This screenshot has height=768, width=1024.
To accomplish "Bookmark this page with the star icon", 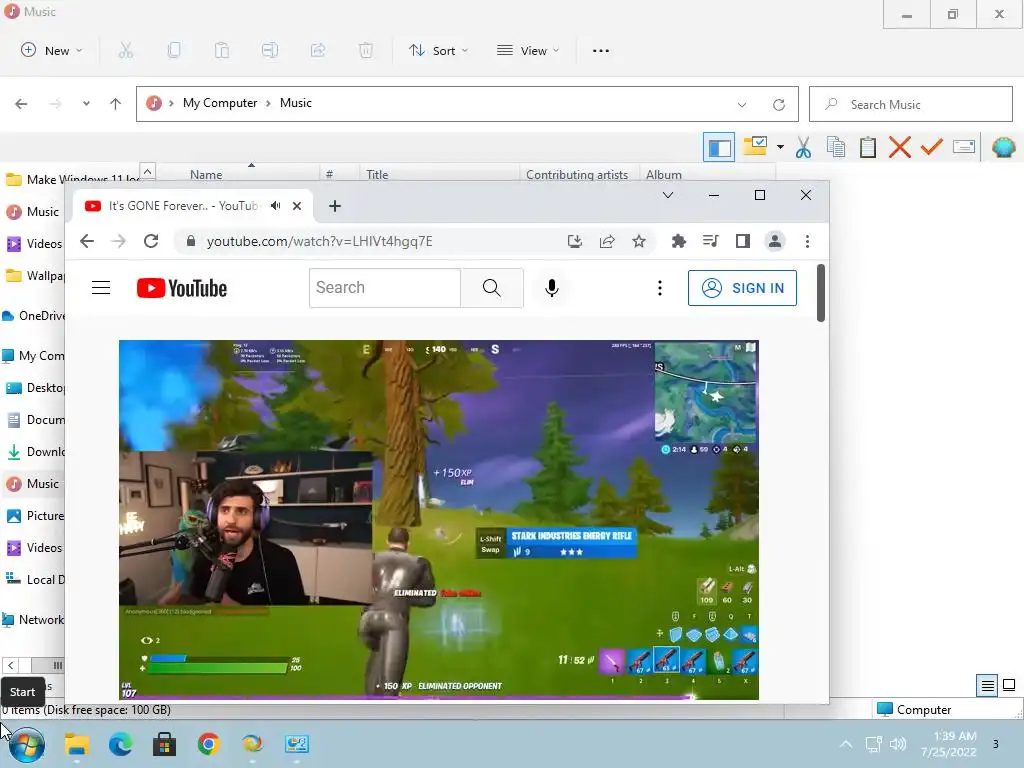I will [x=639, y=242].
